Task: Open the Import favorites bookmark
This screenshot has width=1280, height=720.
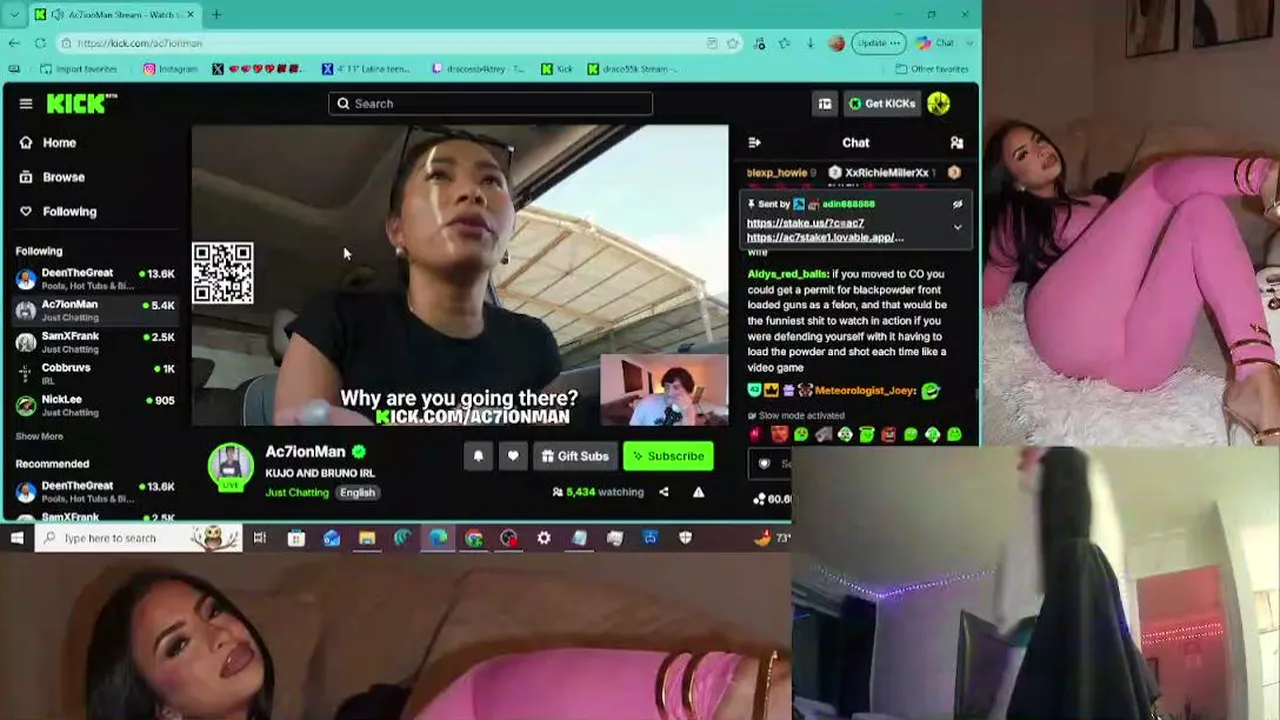Action: (78, 69)
